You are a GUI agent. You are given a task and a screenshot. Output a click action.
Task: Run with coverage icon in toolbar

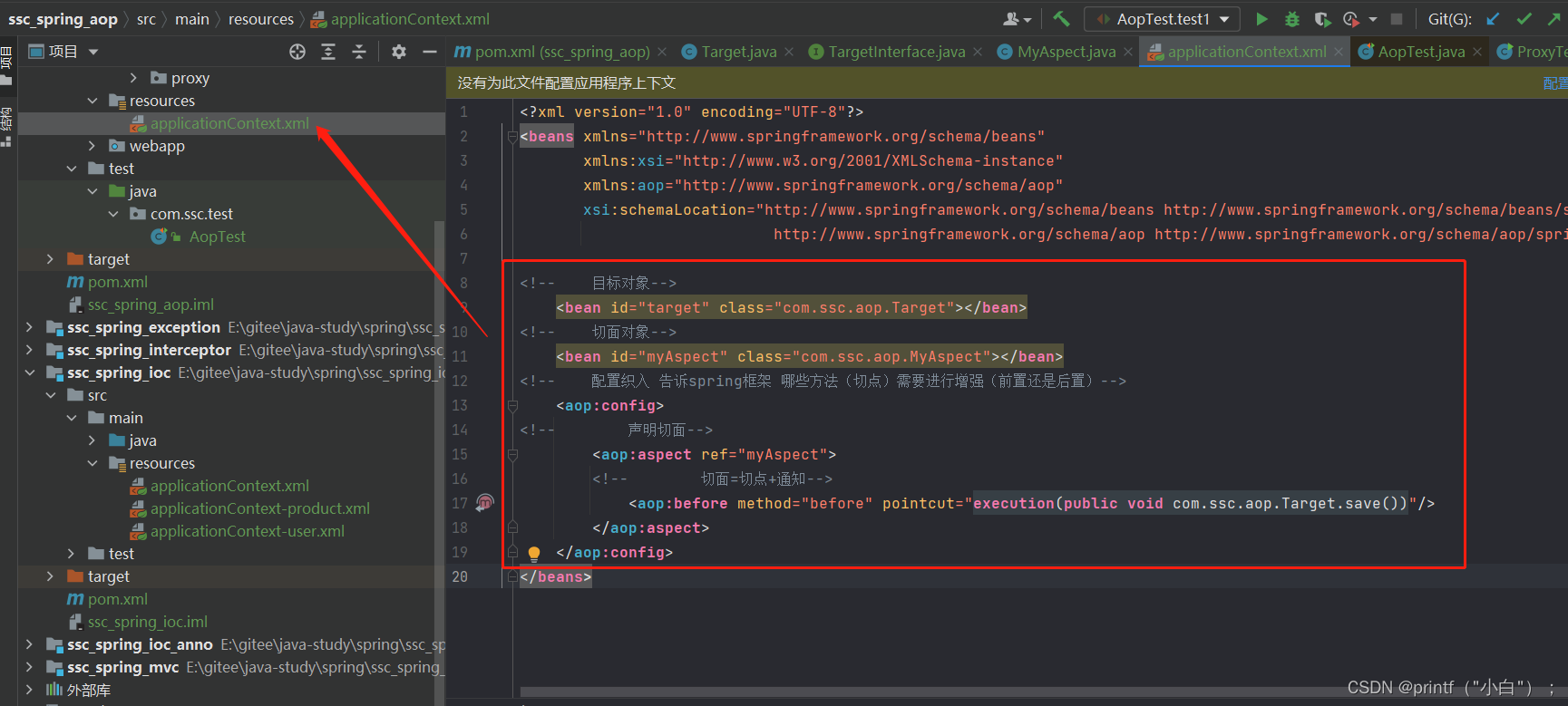(1322, 19)
